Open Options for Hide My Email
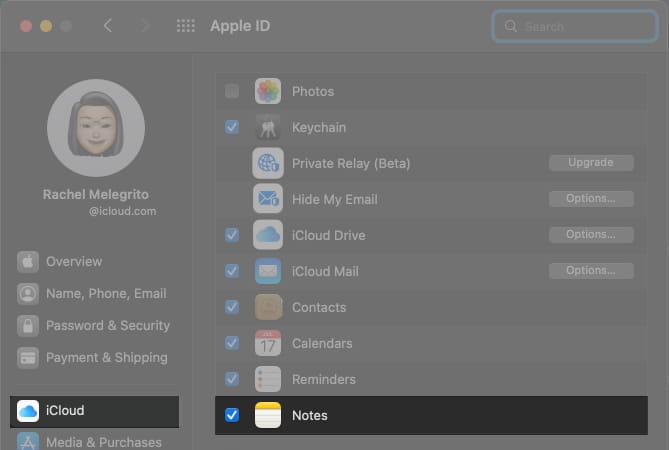 591,198
